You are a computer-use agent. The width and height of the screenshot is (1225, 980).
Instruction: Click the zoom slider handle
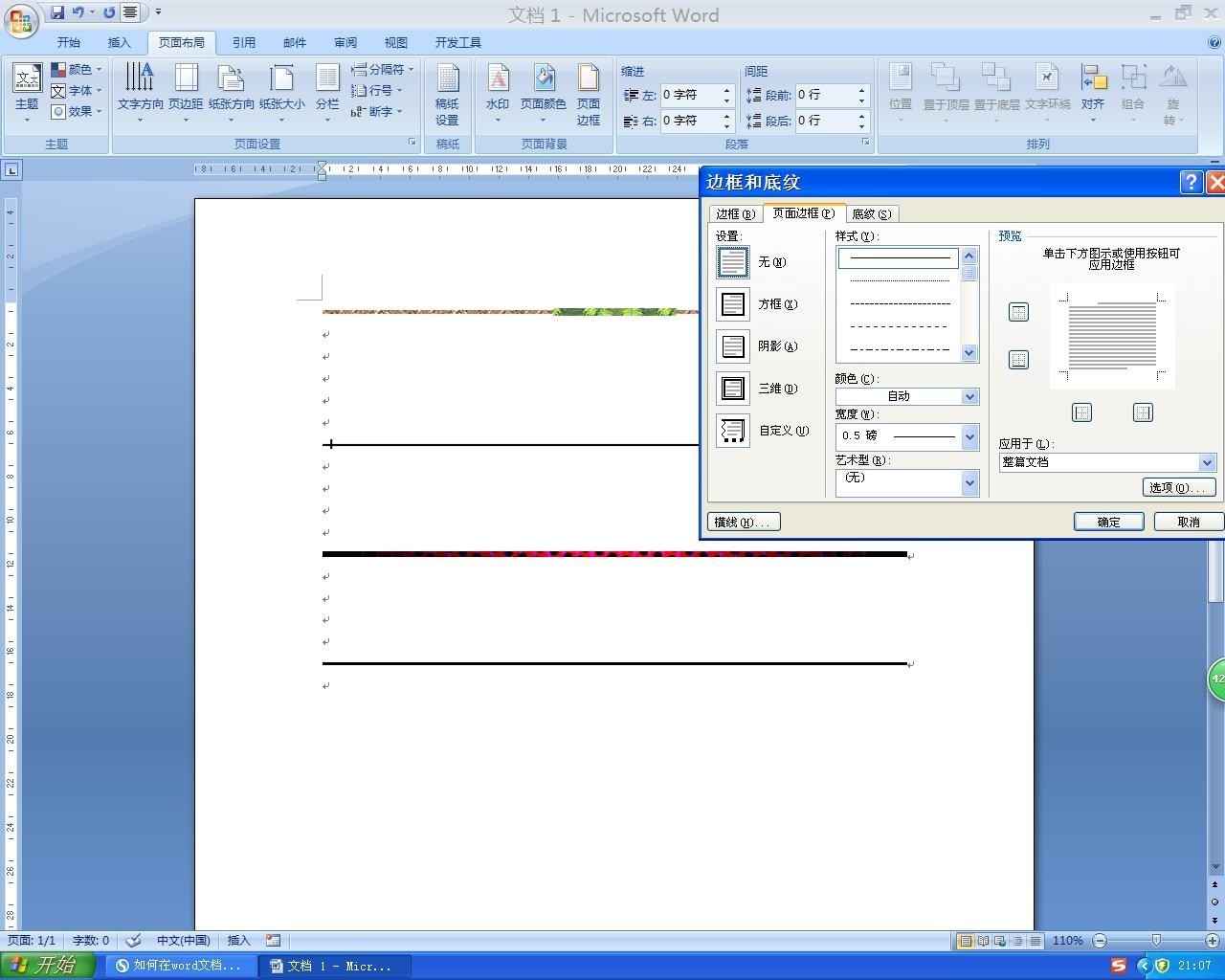1156,941
